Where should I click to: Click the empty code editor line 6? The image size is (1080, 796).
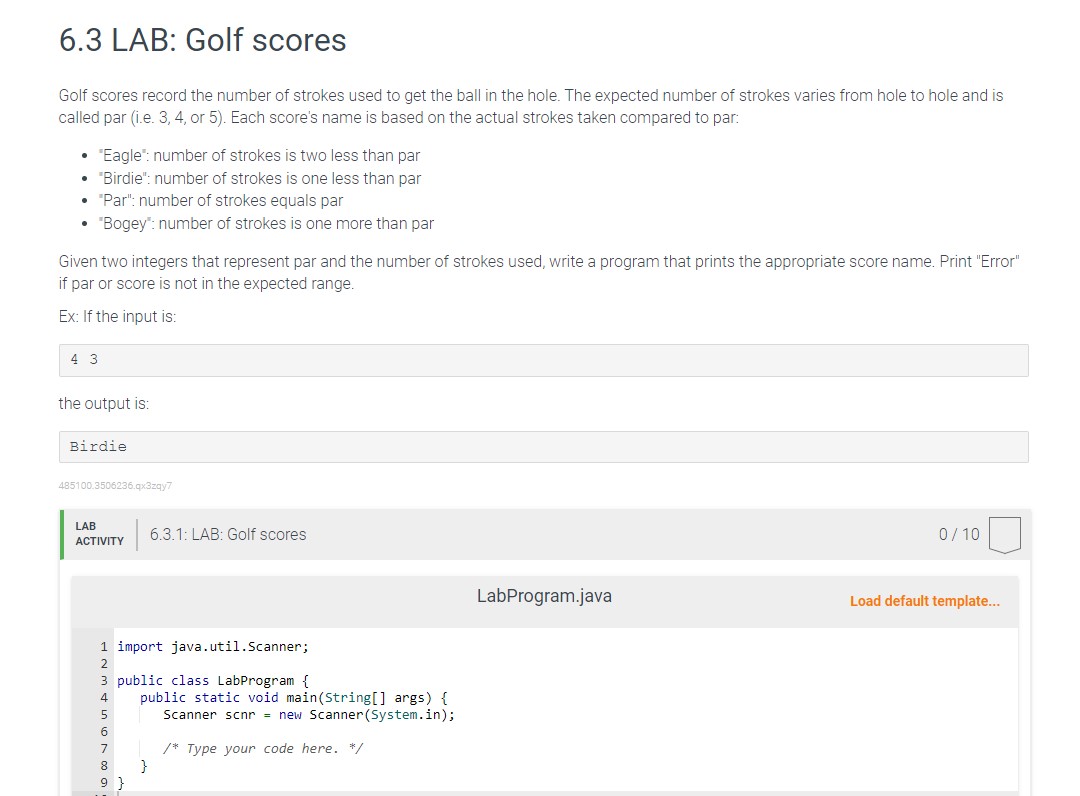(x=565, y=731)
